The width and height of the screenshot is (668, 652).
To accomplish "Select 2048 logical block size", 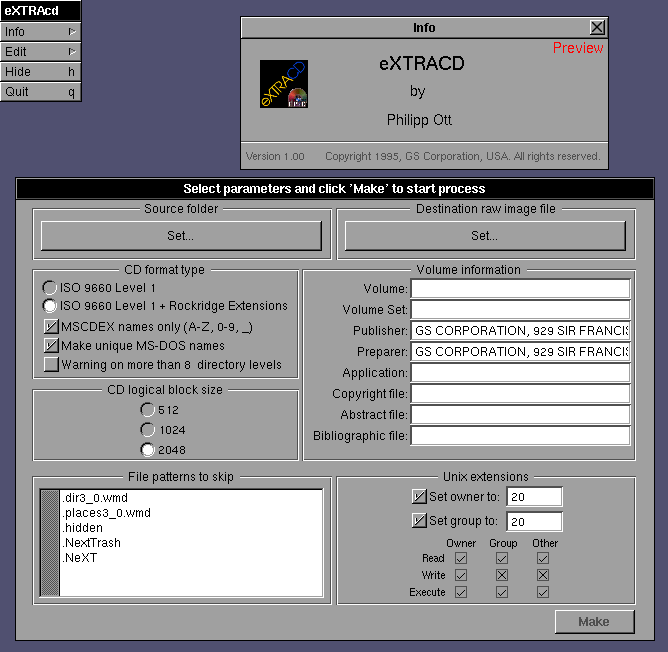I will coord(147,450).
